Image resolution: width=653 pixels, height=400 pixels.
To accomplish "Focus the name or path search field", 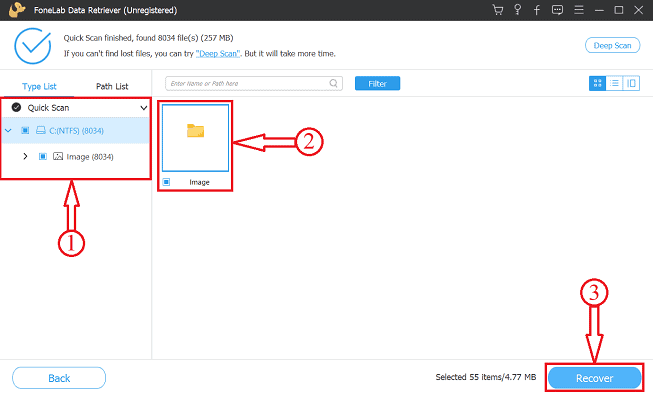I will (254, 83).
